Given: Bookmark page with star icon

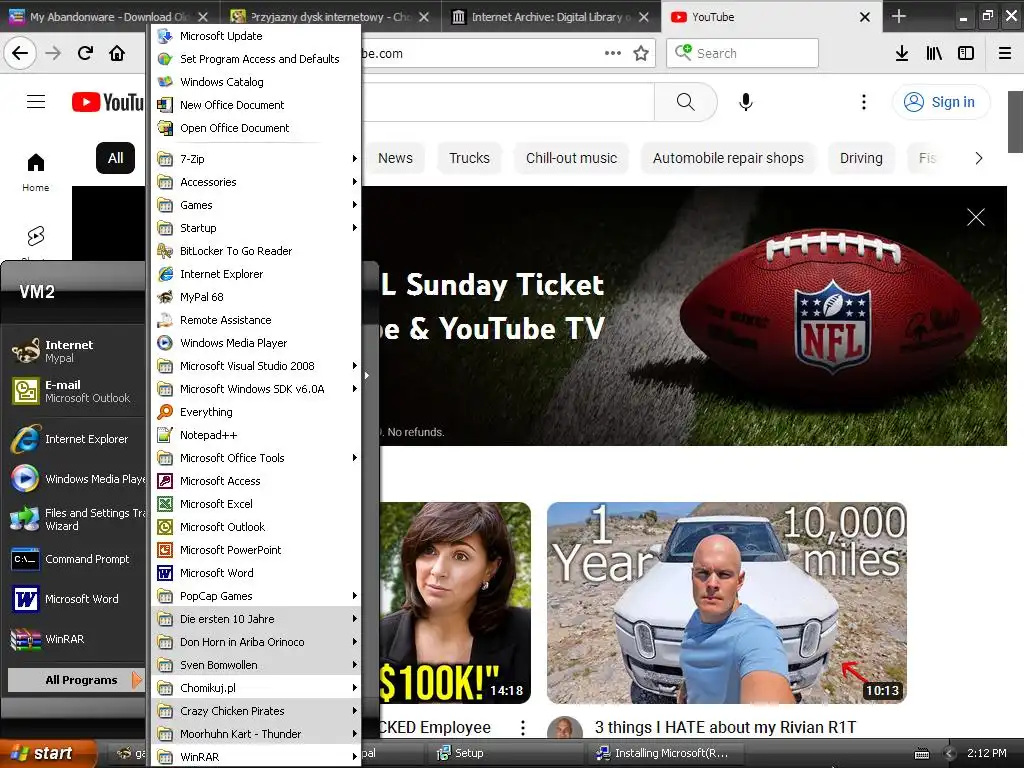Looking at the screenshot, I should (641, 54).
